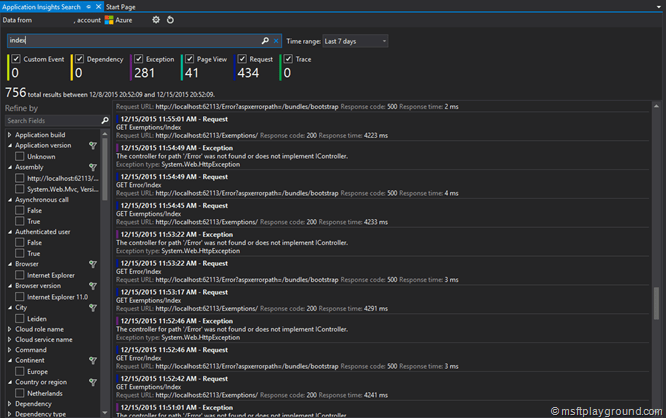Clear the search query with X icon
Screen dimensions: 666x418
(x=276, y=41)
